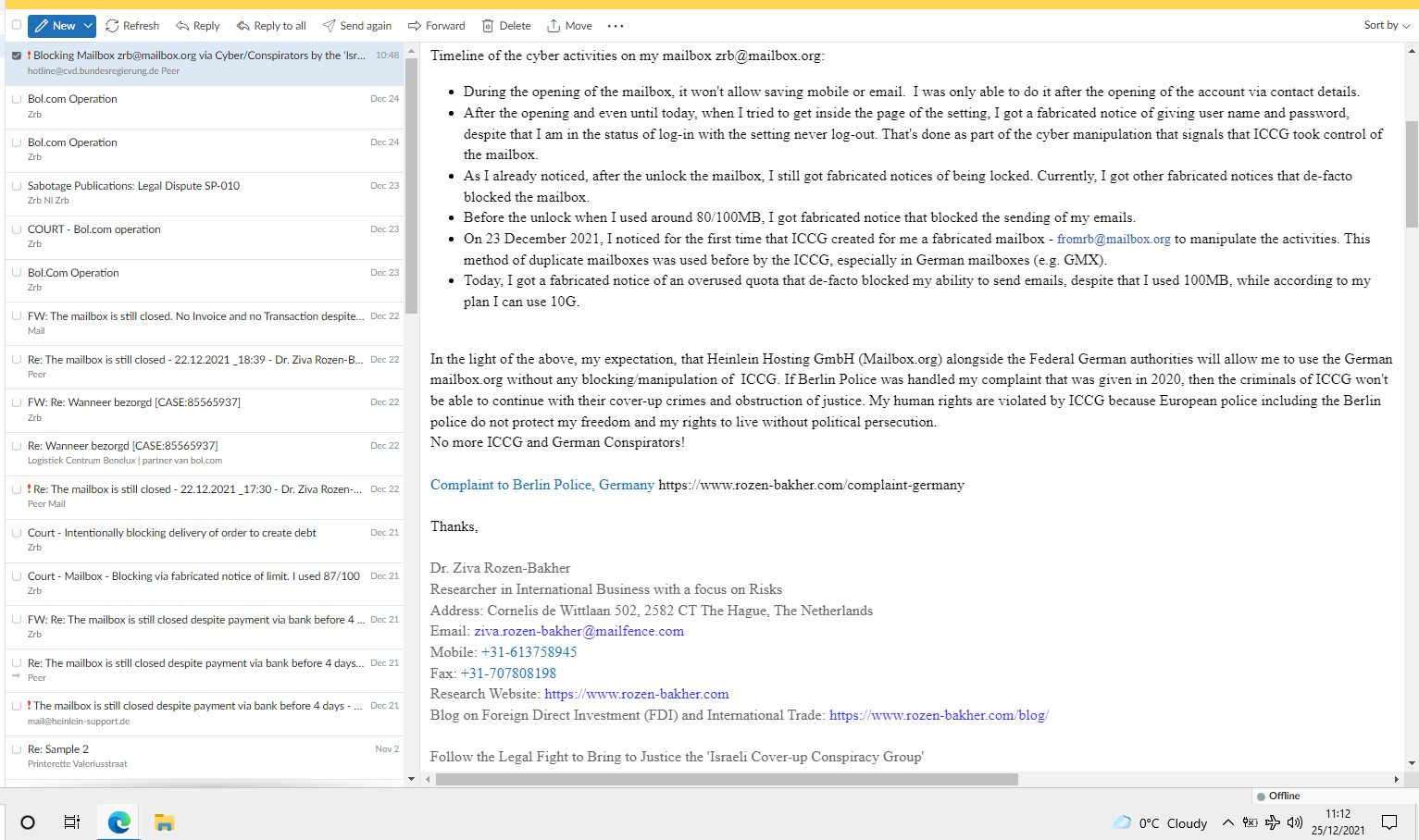Open File Explorer from the taskbar
1419x840 pixels.
(165, 822)
